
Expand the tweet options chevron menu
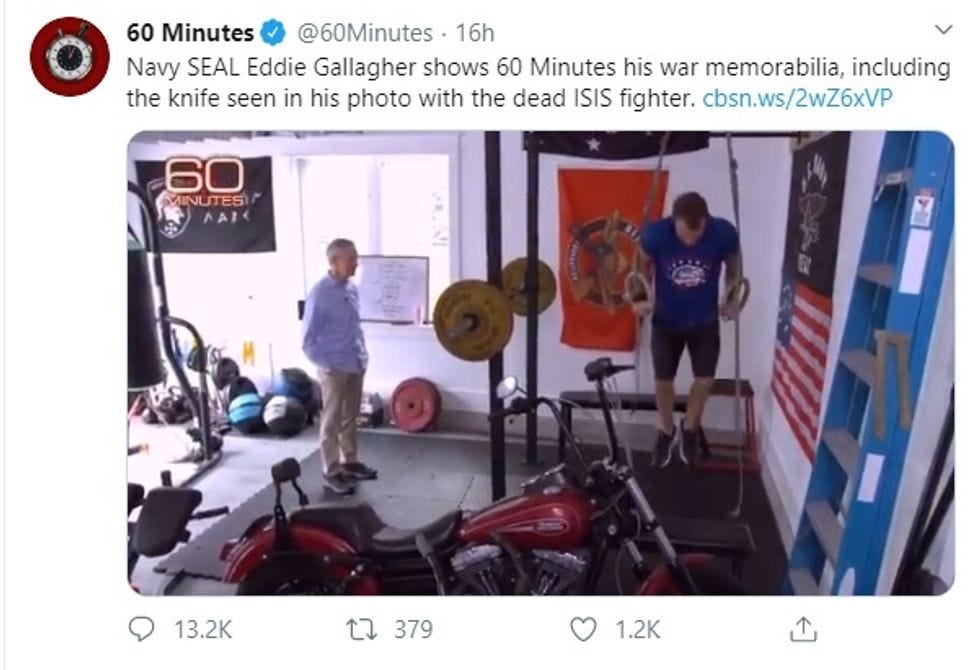(943, 29)
